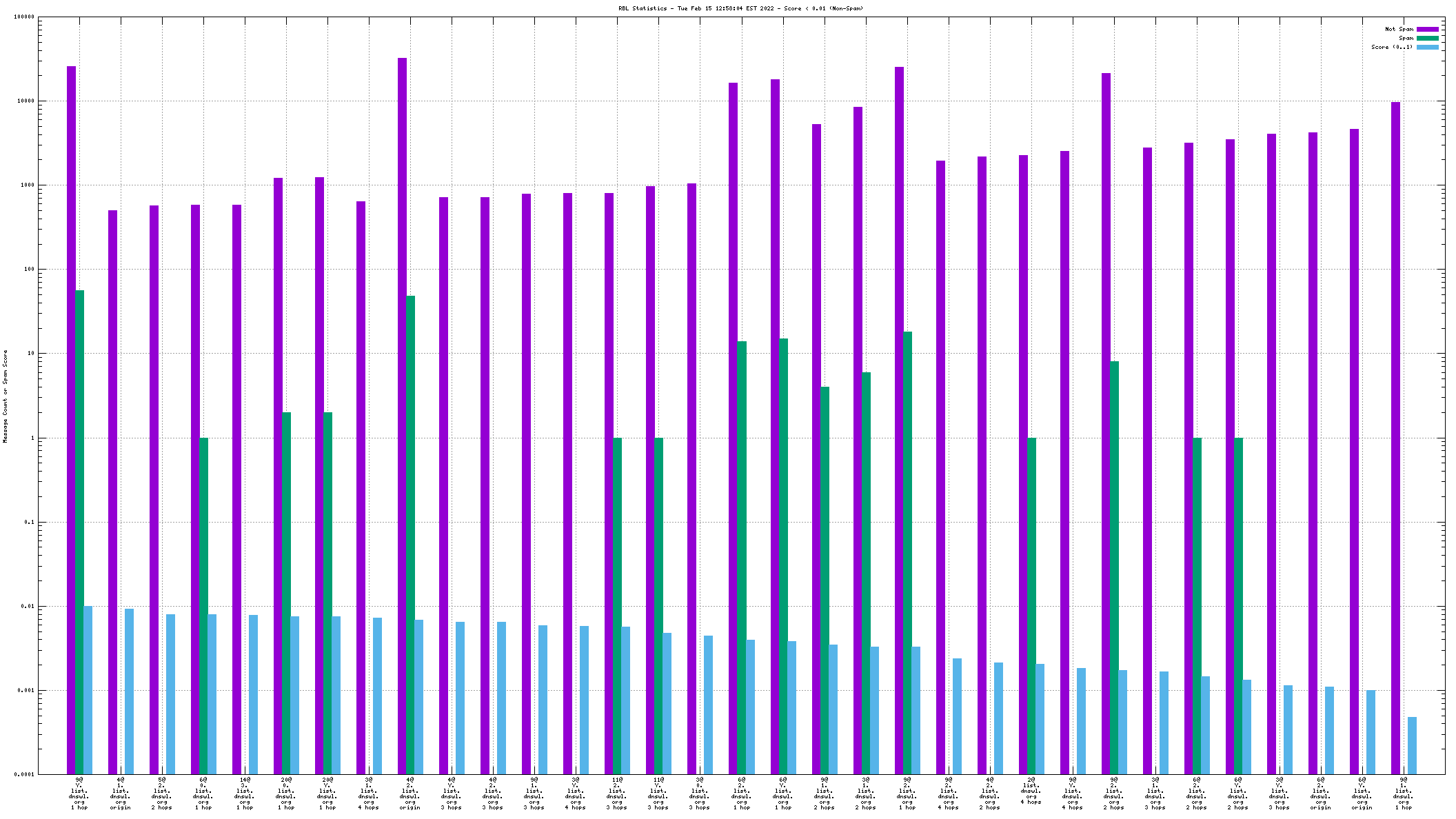Click the 0.01 y-axis tick label
Screen dimensions: 1456x819
tap(28, 606)
